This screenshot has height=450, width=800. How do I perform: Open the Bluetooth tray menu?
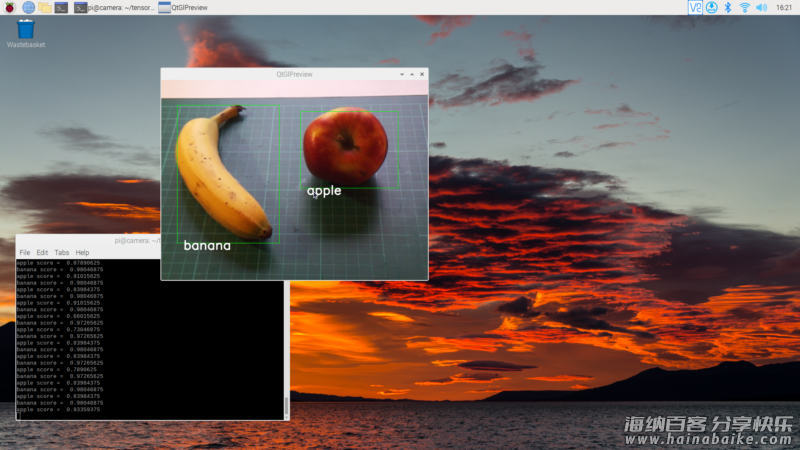pos(728,7)
